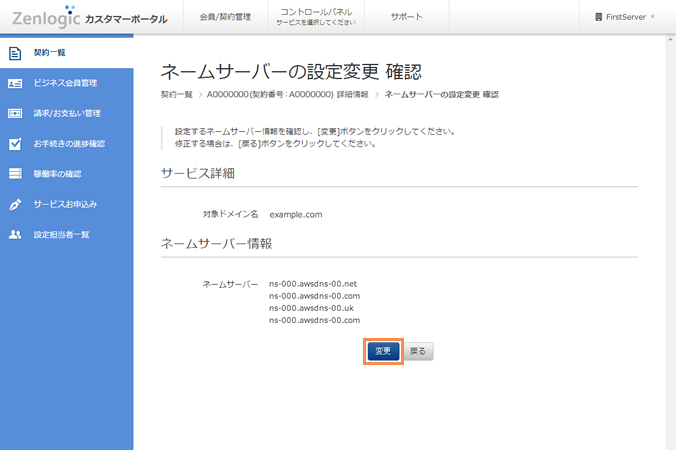Click the 請求/お支払い管理 billing icon
Image resolution: width=676 pixels, height=450 pixels.
(15, 113)
